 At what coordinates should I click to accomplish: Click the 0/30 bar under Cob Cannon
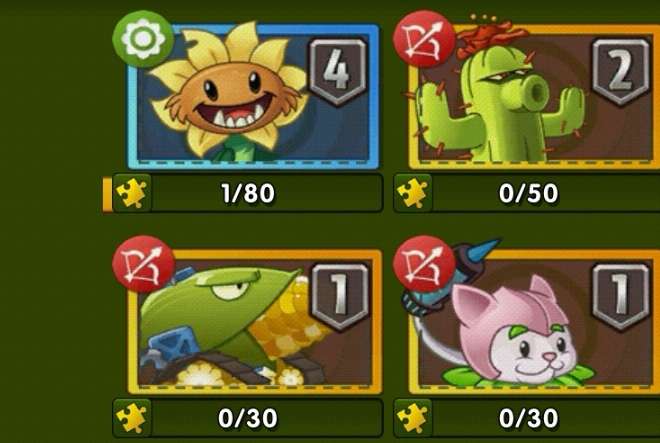click(x=248, y=418)
